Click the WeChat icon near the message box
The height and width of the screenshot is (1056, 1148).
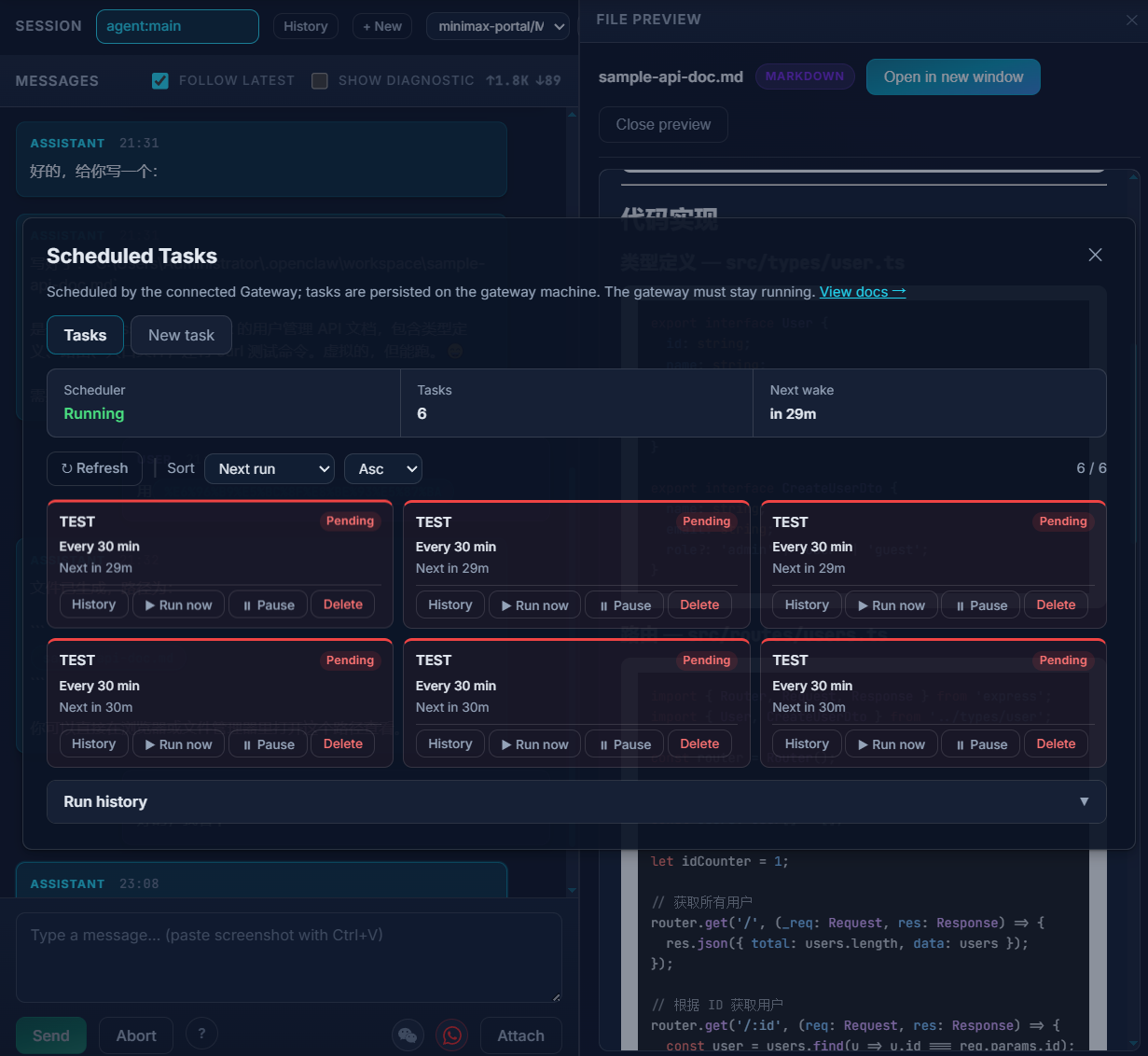408,1035
